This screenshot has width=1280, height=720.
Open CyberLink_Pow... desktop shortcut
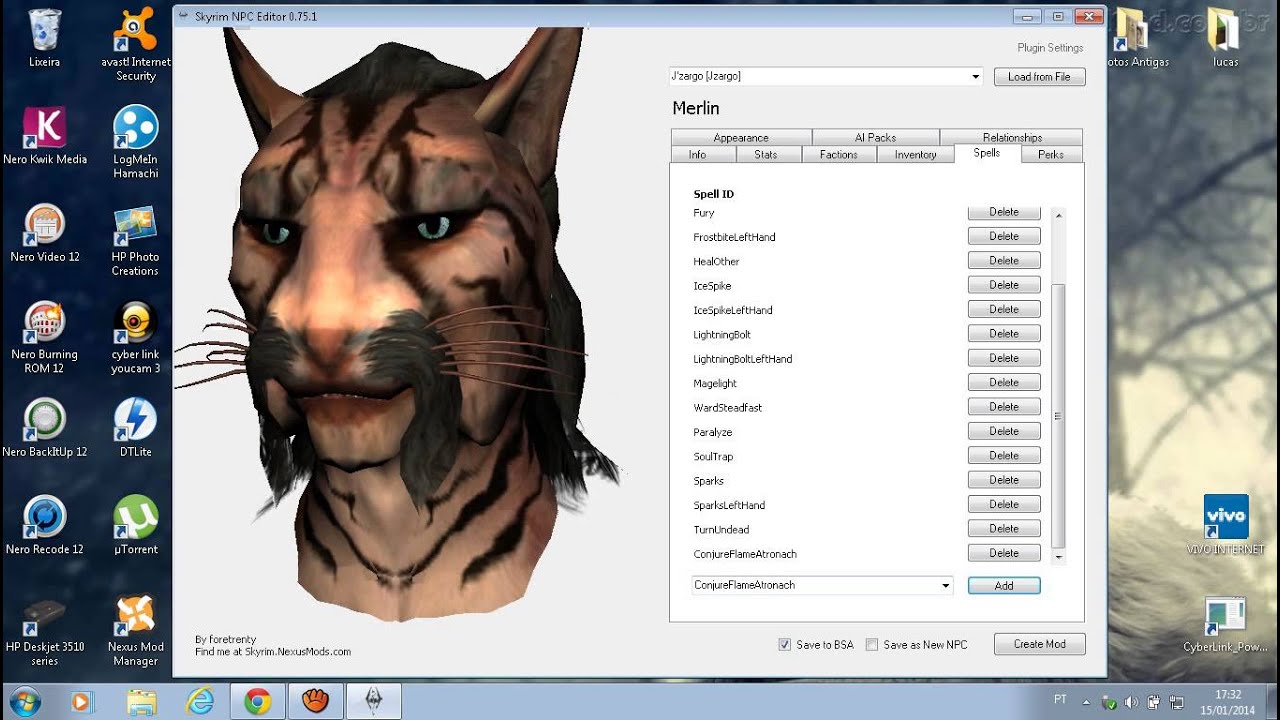[1225, 625]
